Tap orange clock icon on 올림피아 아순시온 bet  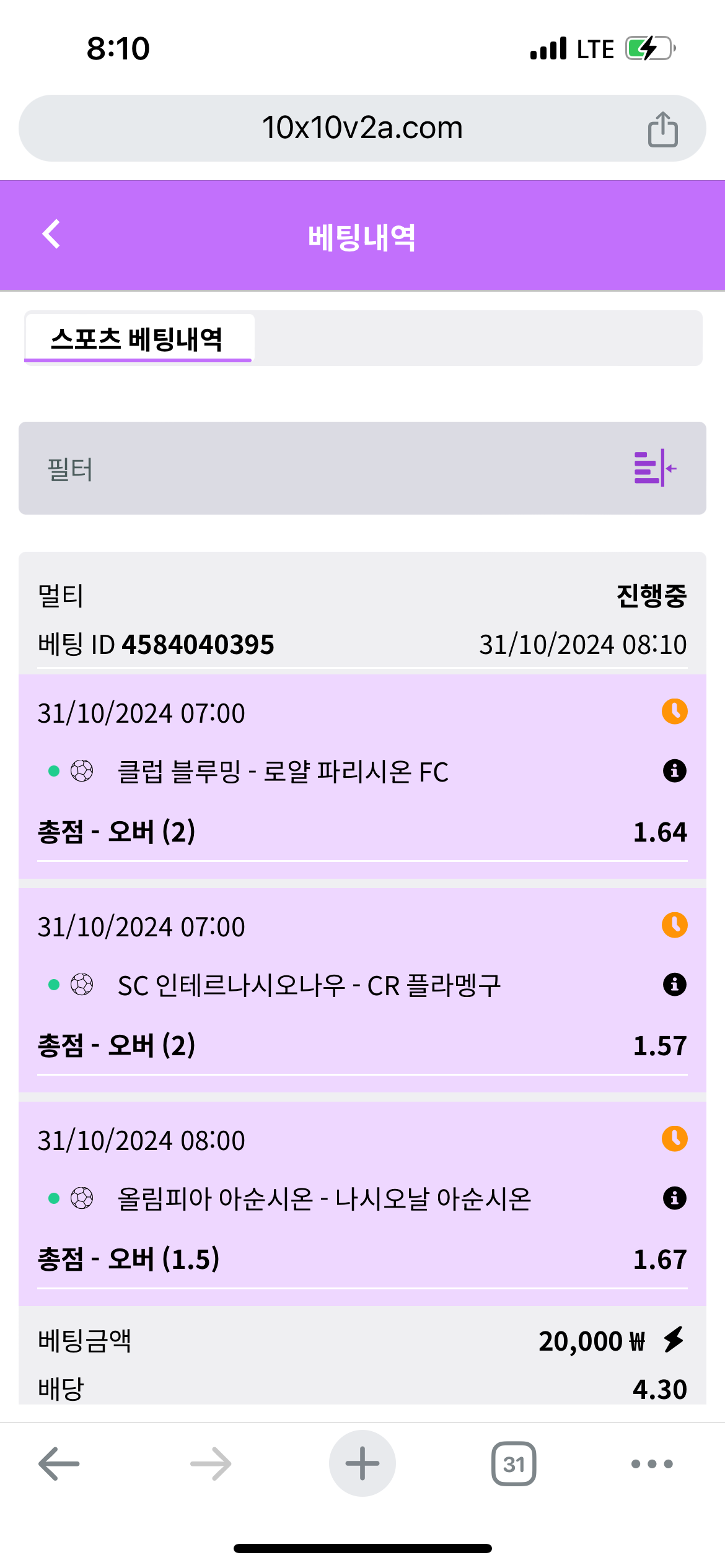coord(674,1139)
